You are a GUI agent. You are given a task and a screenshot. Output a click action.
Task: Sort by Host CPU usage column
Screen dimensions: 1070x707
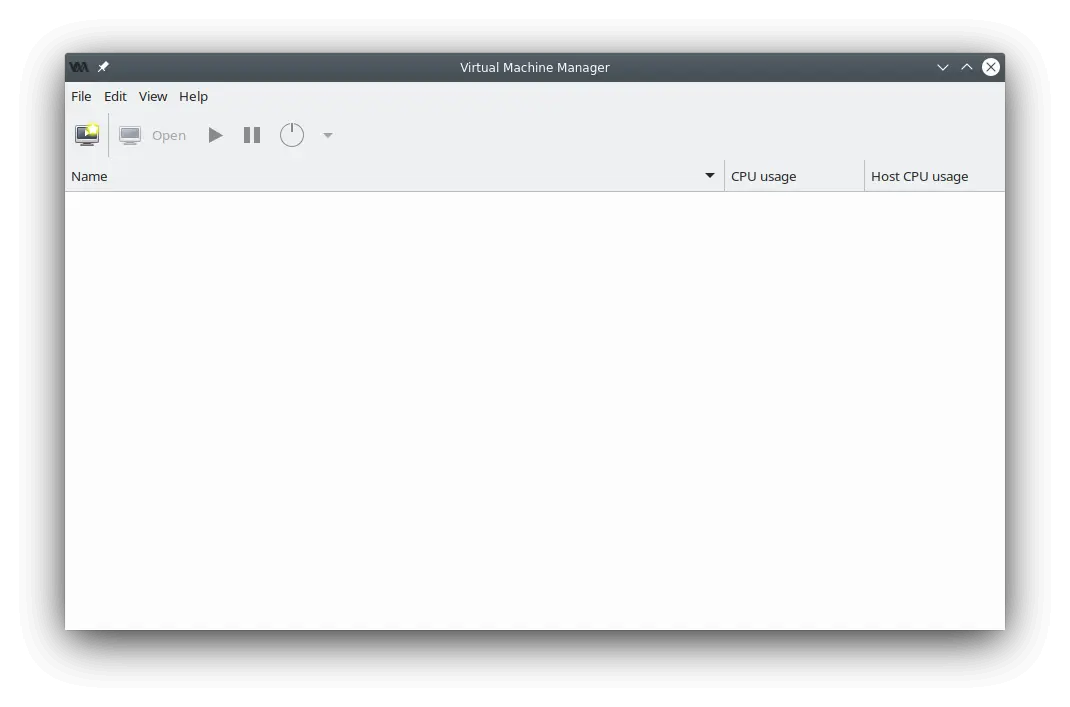pos(934,176)
